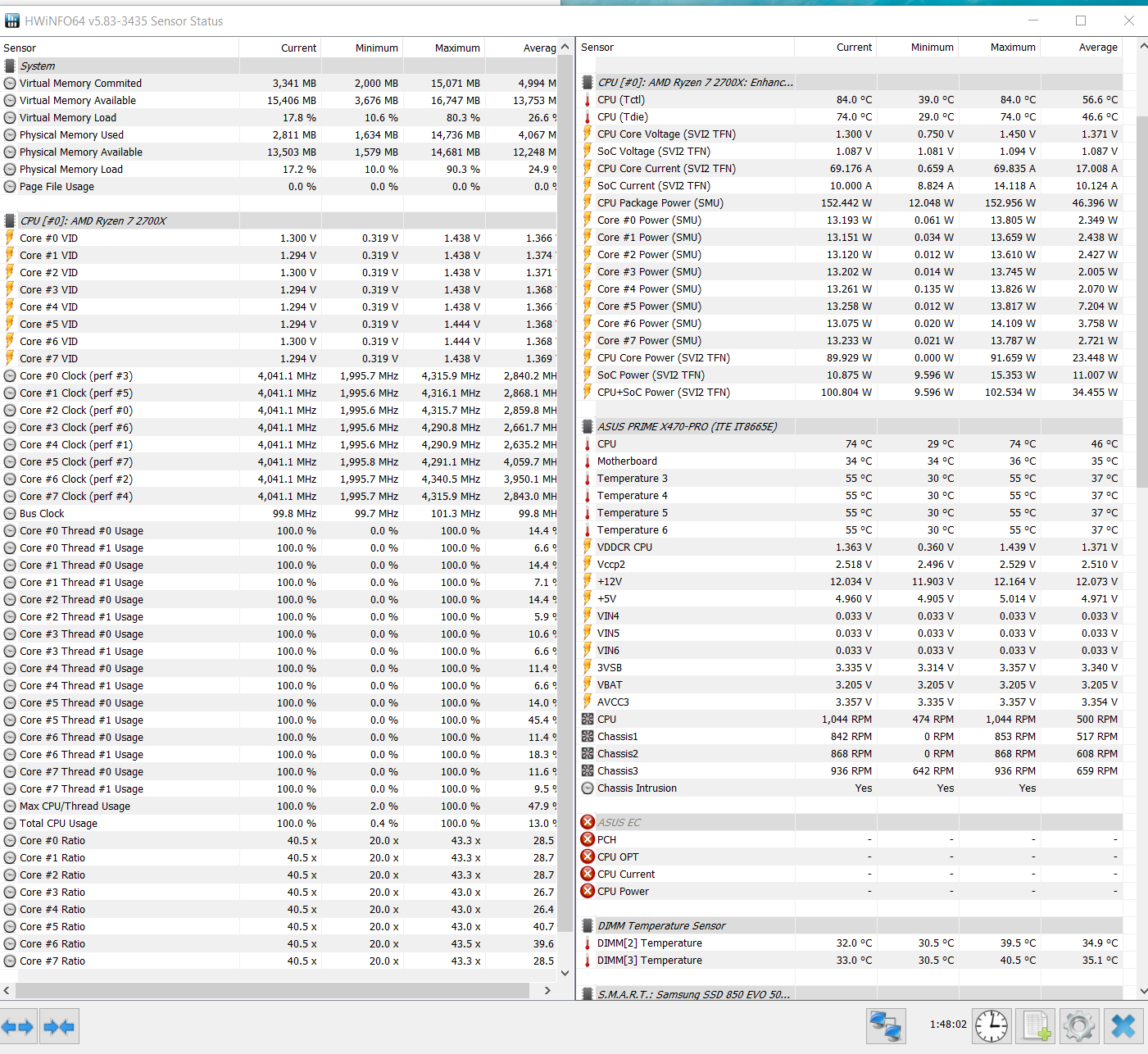Click the left pane vertical scrollbar down arrow
Viewport: 1148px width, 1054px height.
(565, 973)
